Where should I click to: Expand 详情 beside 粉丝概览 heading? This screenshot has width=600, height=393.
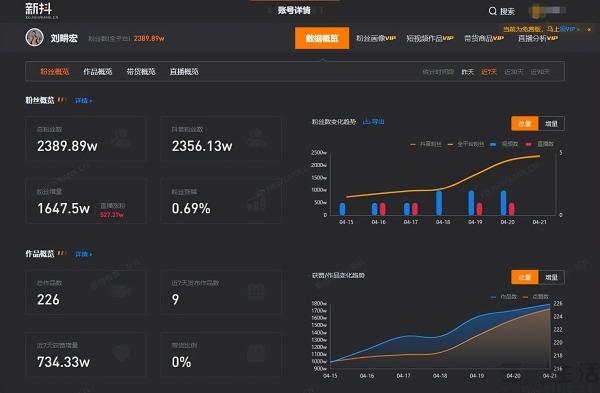(x=83, y=101)
